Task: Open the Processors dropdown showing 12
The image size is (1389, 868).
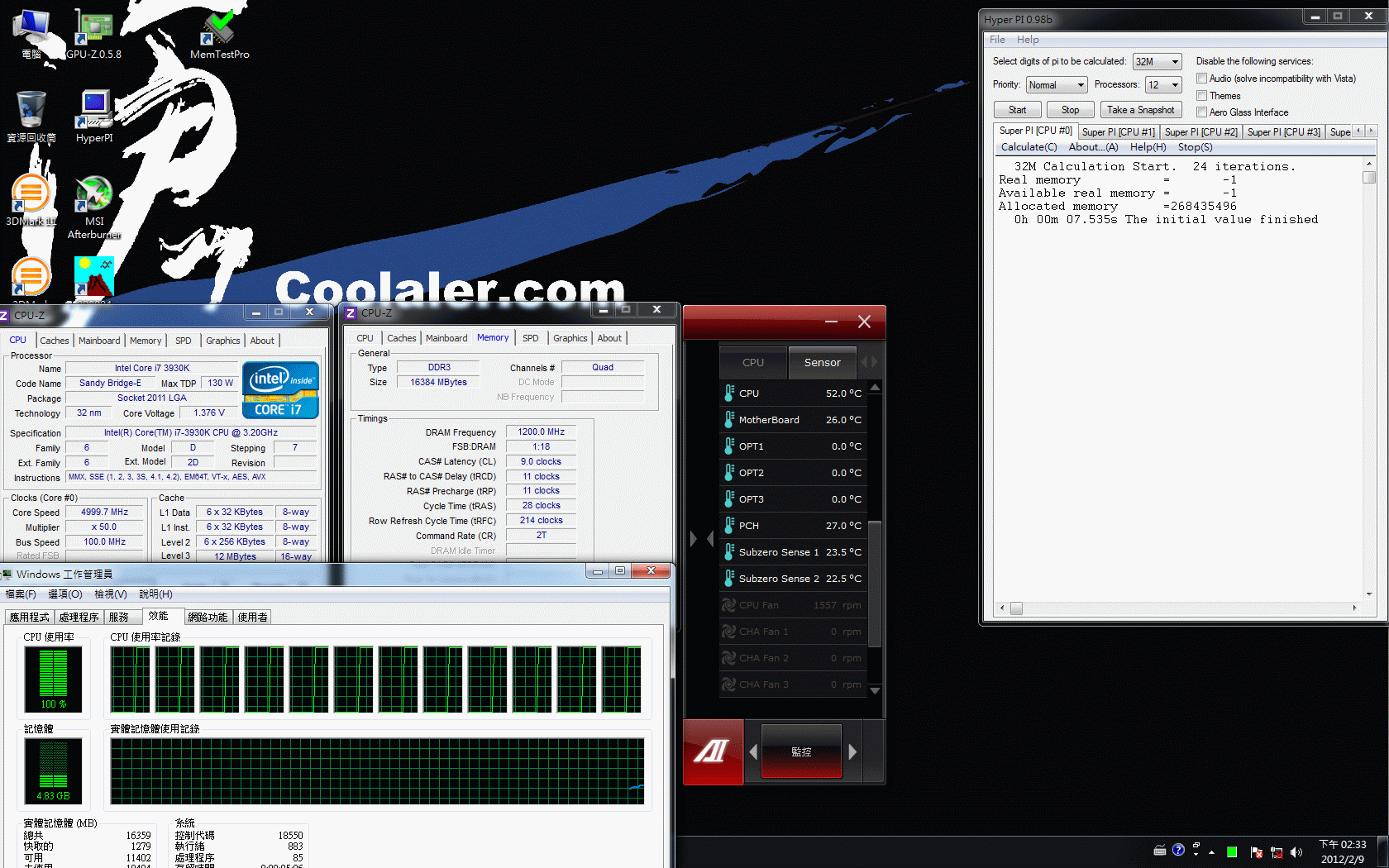Action: click(x=1163, y=85)
